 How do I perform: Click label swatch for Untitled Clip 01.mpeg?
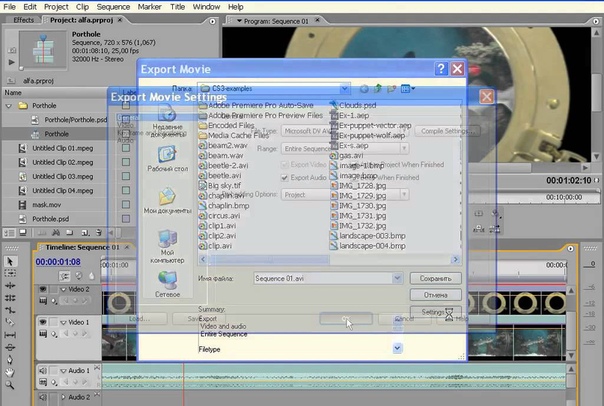(x=126, y=148)
